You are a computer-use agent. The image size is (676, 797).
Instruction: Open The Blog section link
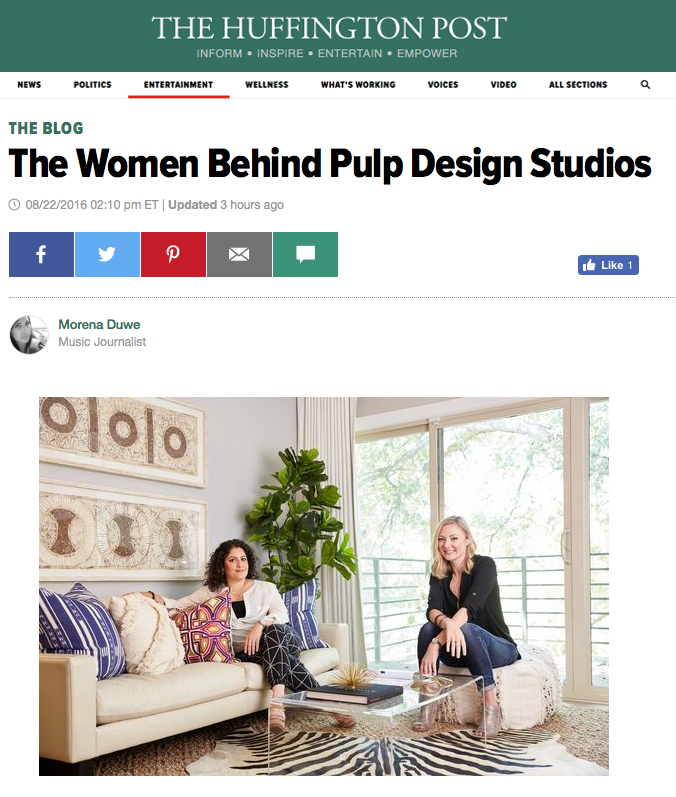click(x=46, y=128)
